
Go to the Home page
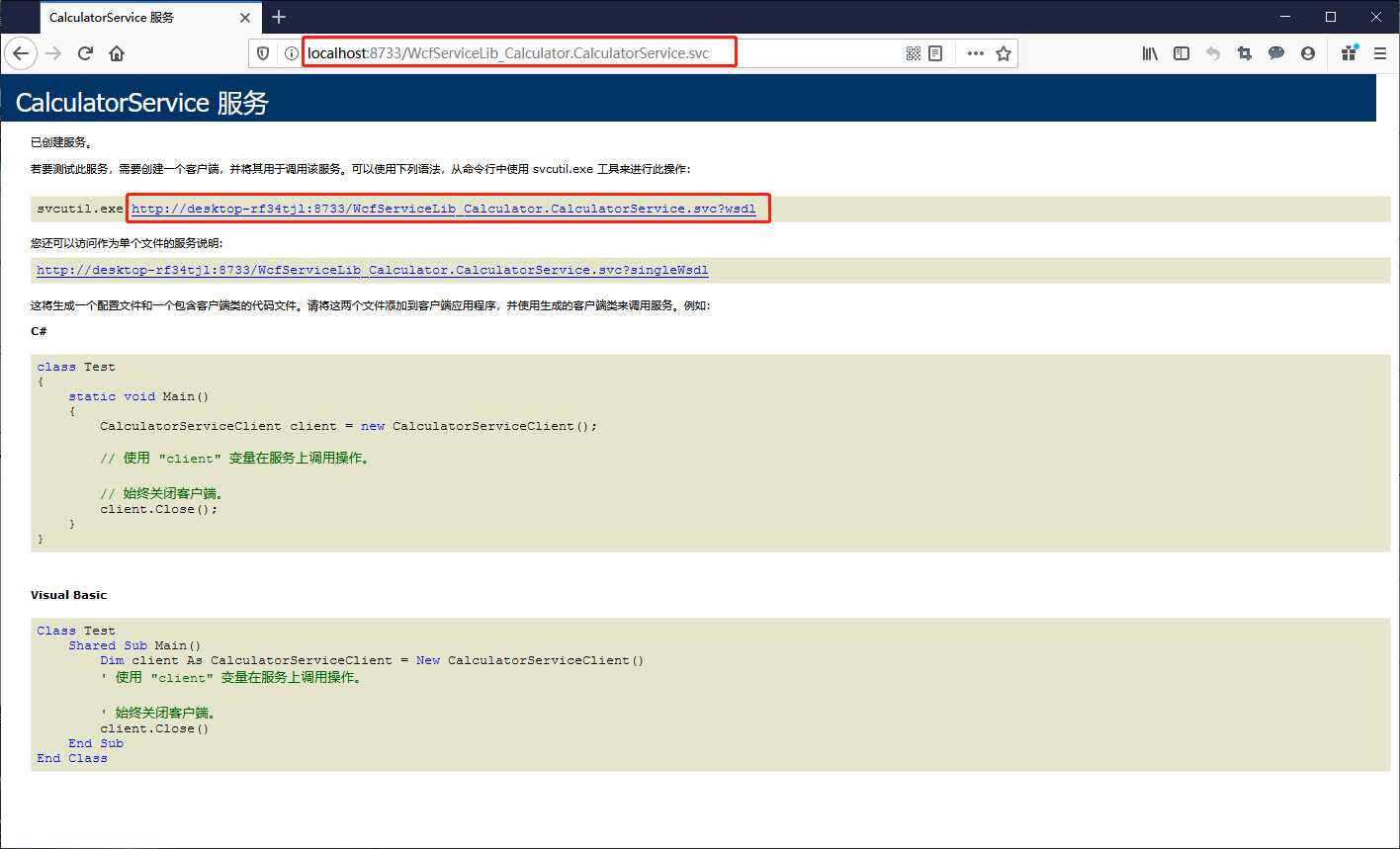pyautogui.click(x=117, y=53)
